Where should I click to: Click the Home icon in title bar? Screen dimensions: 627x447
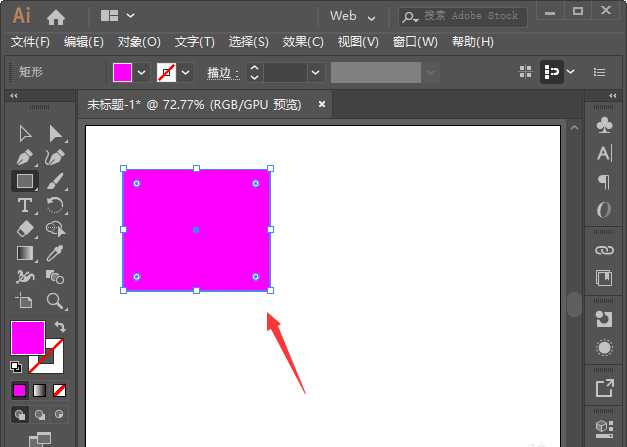(56, 16)
